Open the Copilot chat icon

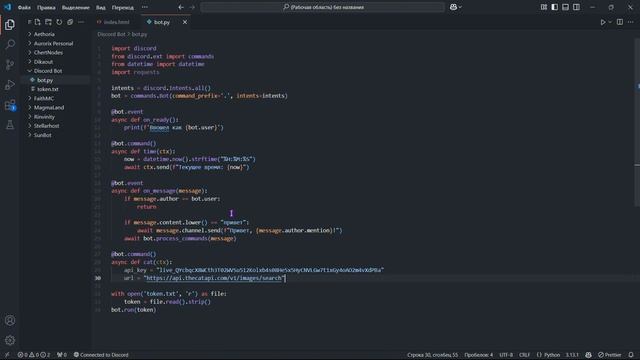[453, 7]
